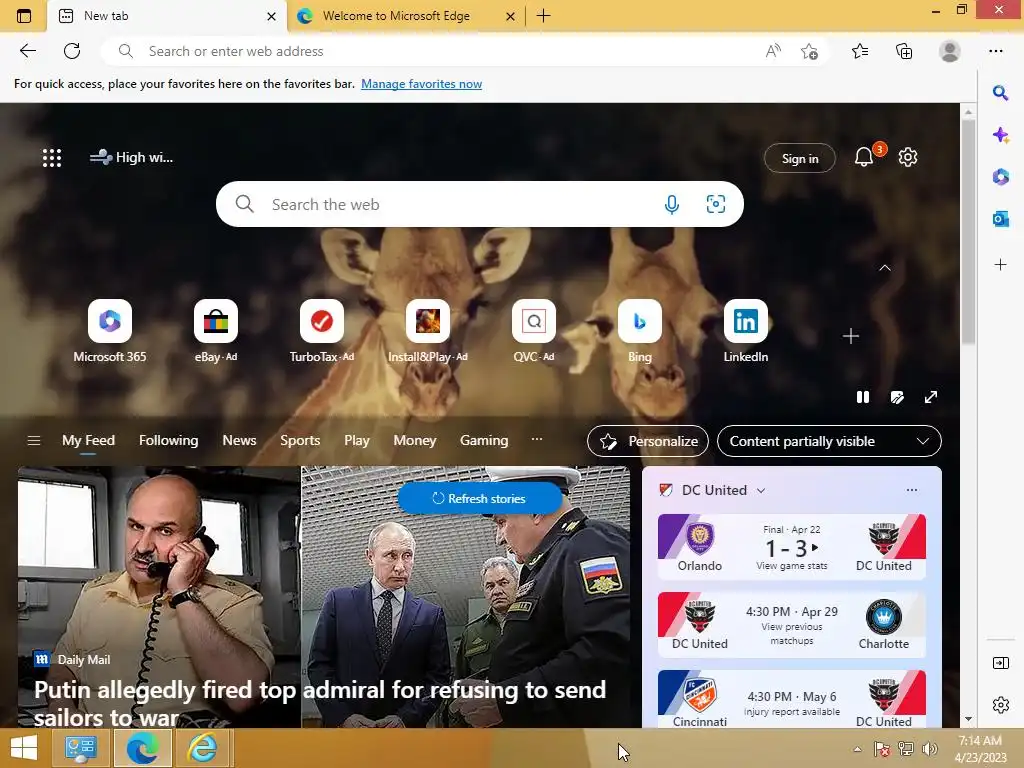Select the Gaming feed tab
Viewport: 1024px width, 768px height.
click(x=484, y=441)
